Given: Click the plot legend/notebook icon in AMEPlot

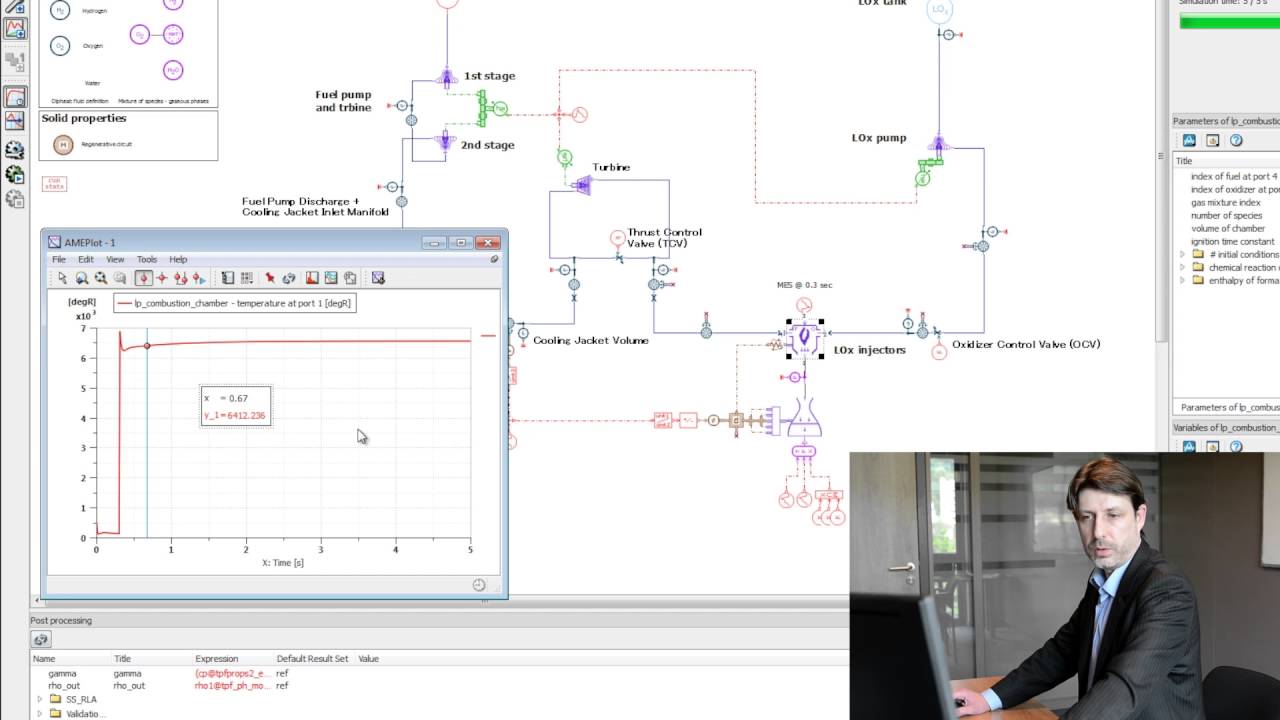Looking at the screenshot, I should coord(228,278).
